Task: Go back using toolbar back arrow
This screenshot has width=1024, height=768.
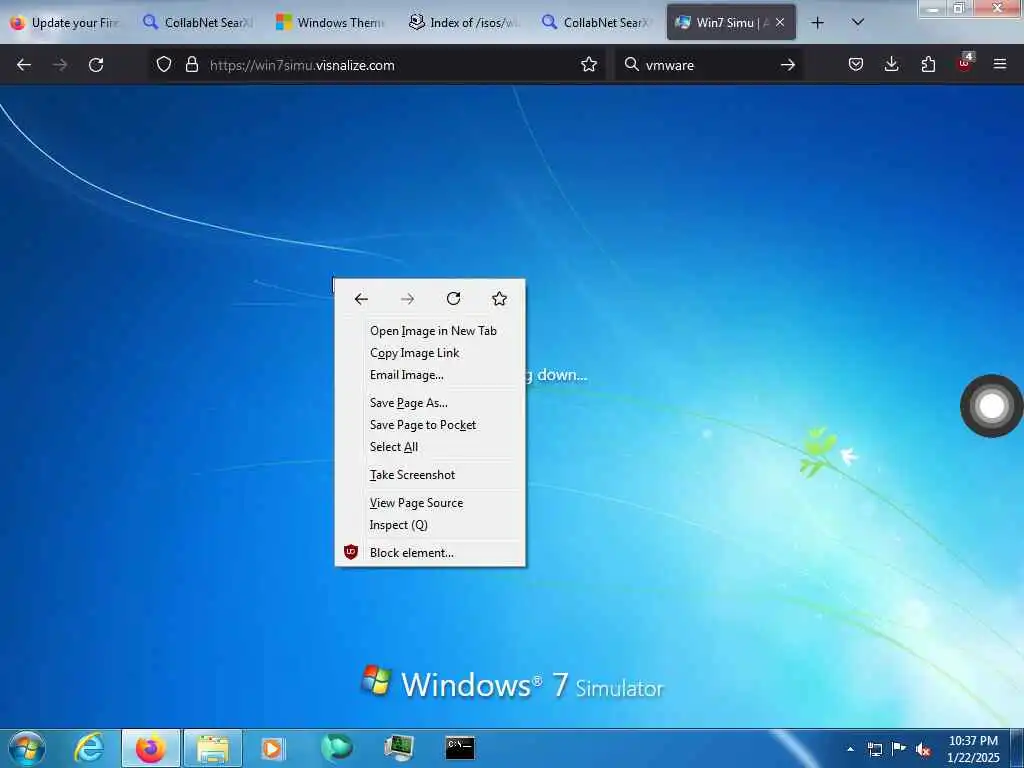Action: pyautogui.click(x=24, y=65)
